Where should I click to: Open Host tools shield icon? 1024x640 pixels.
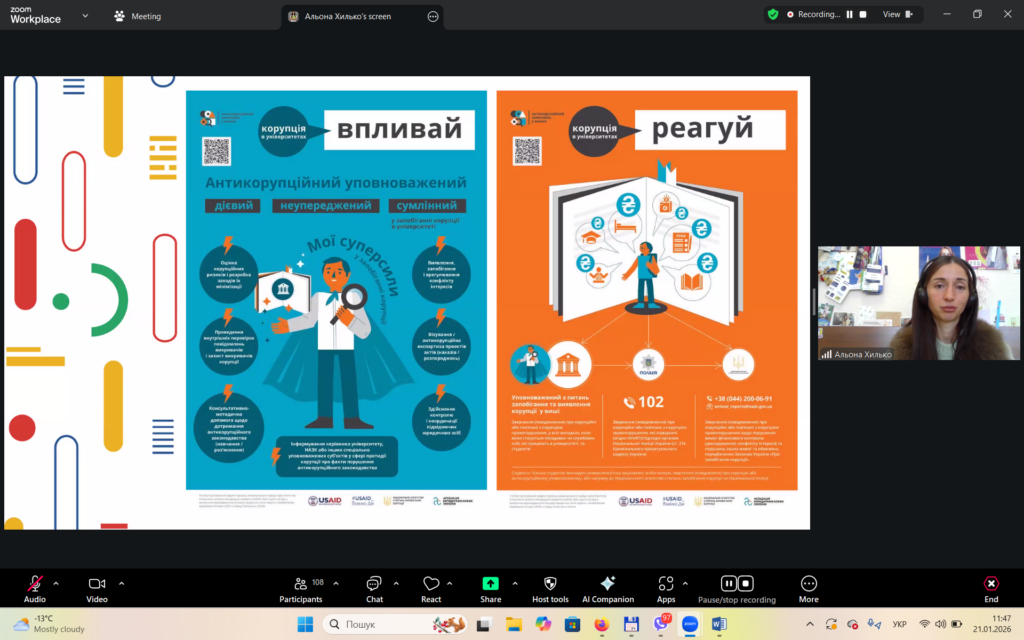pos(549,584)
